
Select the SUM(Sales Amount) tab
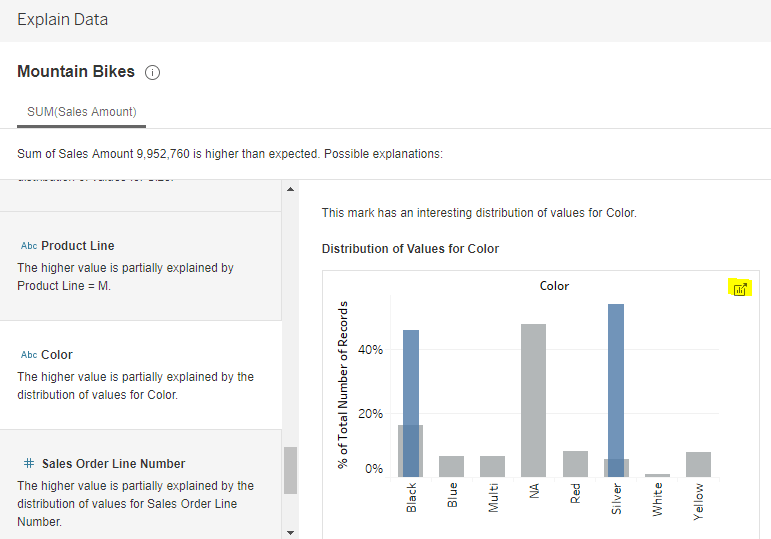coord(82,112)
